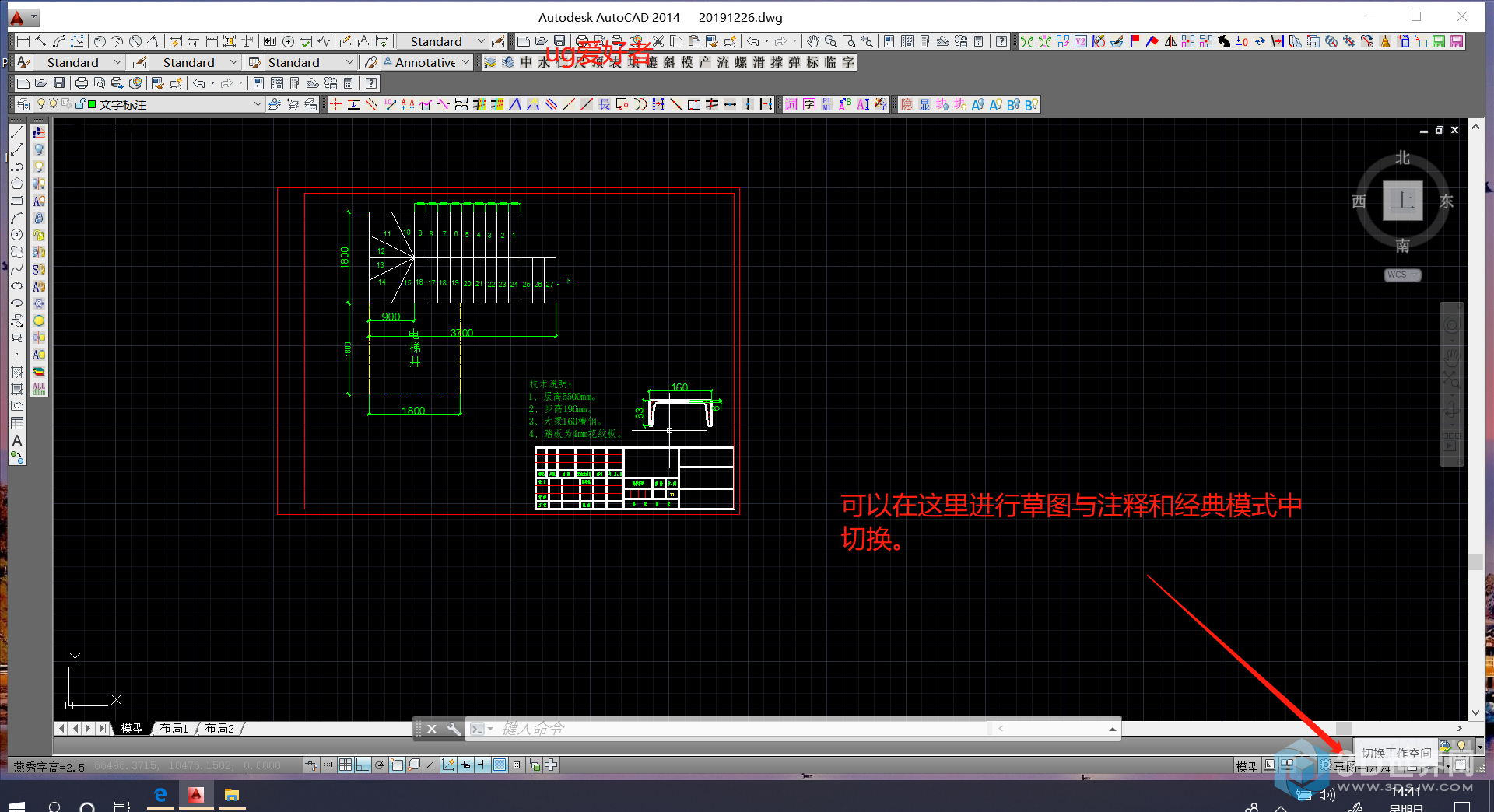Viewport: 1494px width, 812px height.
Task: Click the Center Mark icon
Action: coord(288,41)
